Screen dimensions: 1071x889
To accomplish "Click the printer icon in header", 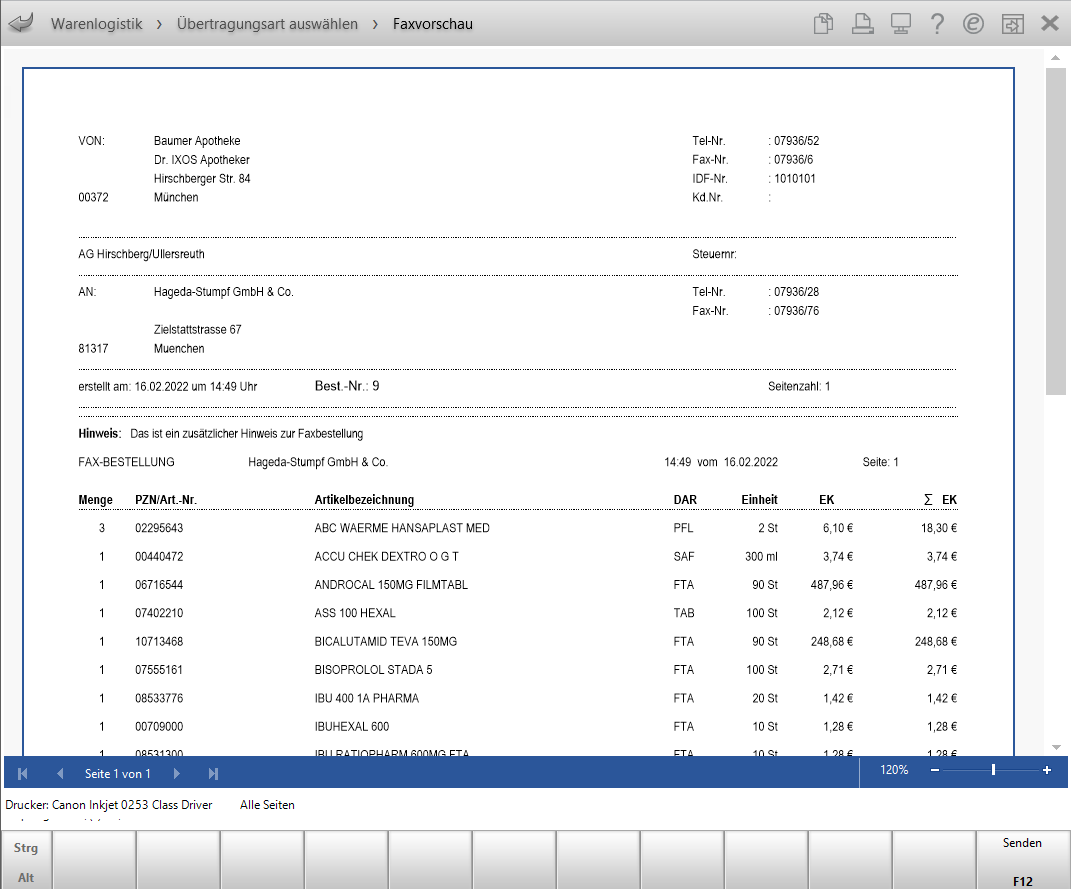I will [x=863, y=23].
